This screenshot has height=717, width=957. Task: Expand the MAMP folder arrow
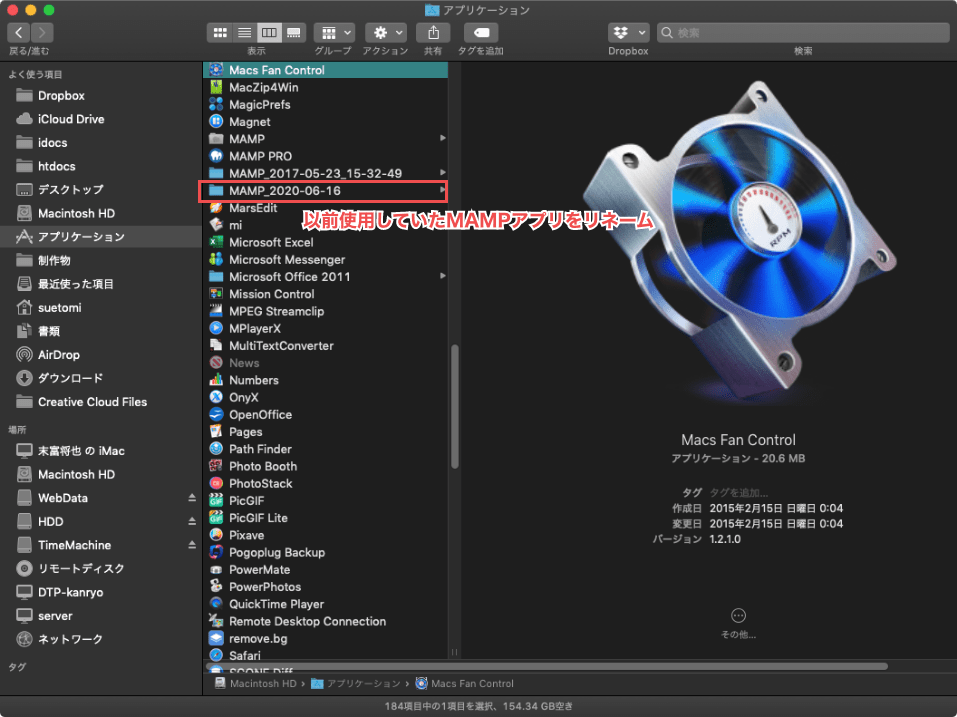coord(442,139)
